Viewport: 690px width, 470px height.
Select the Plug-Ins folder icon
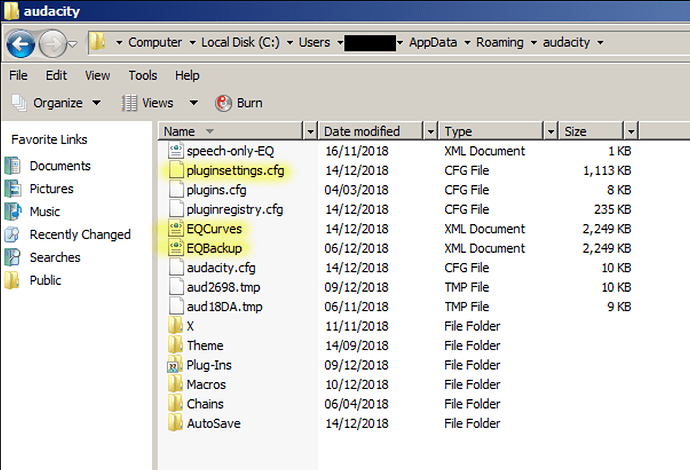(x=175, y=364)
